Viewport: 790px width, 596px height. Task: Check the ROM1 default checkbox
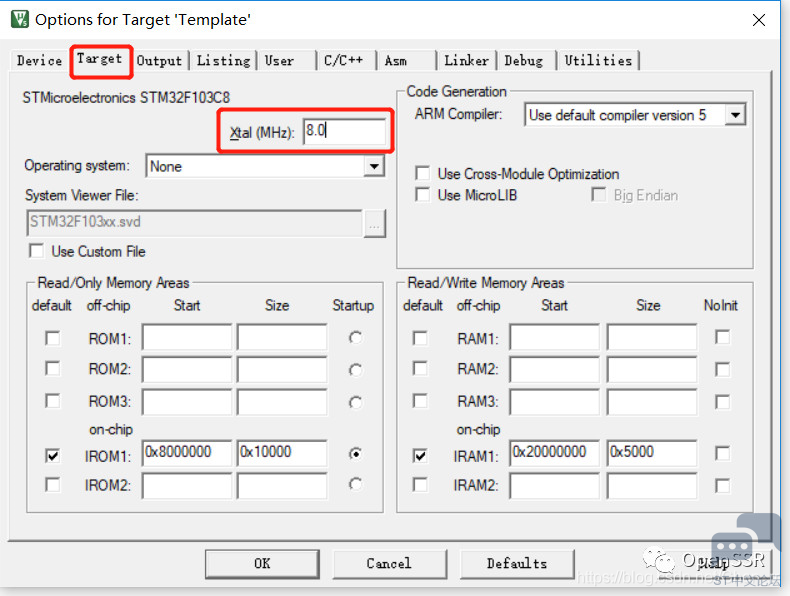pos(52,338)
